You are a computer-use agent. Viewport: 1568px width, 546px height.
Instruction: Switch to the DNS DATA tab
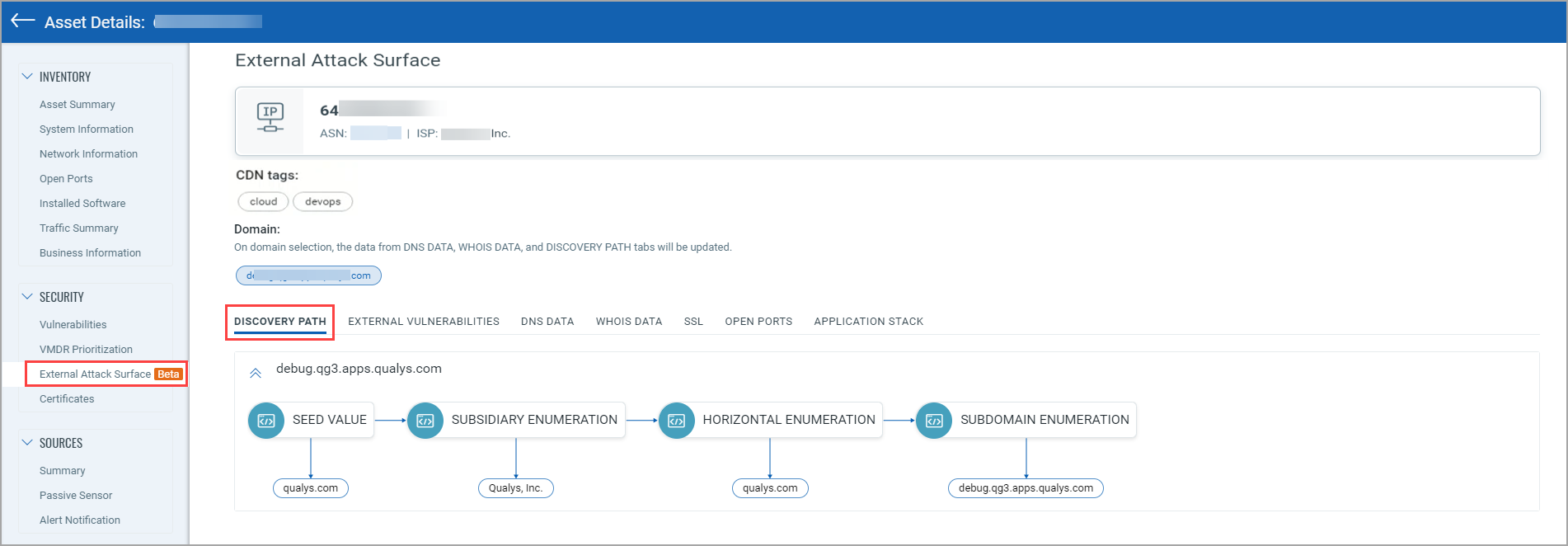tap(547, 322)
